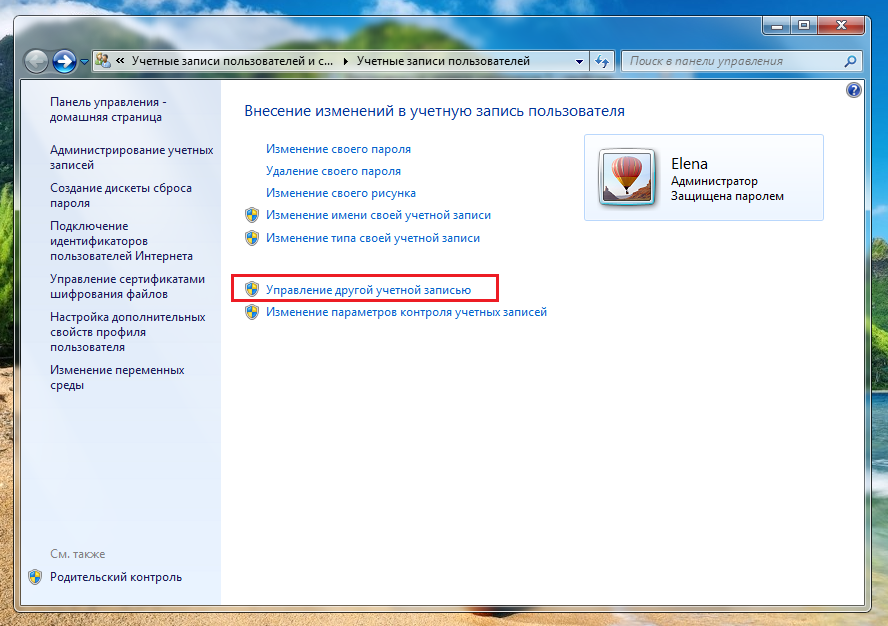Click the double chevron at the breadcrumb start
Image resolution: width=888 pixels, height=626 pixels.
tap(120, 61)
